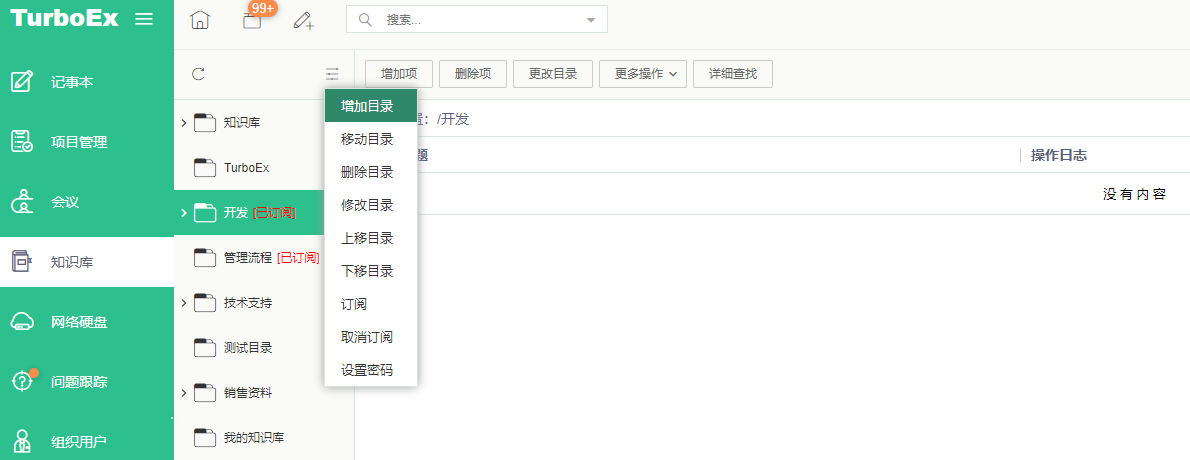Select the 知识库 folder in tree
Viewport: 1190px width, 460px height.
pos(241,122)
